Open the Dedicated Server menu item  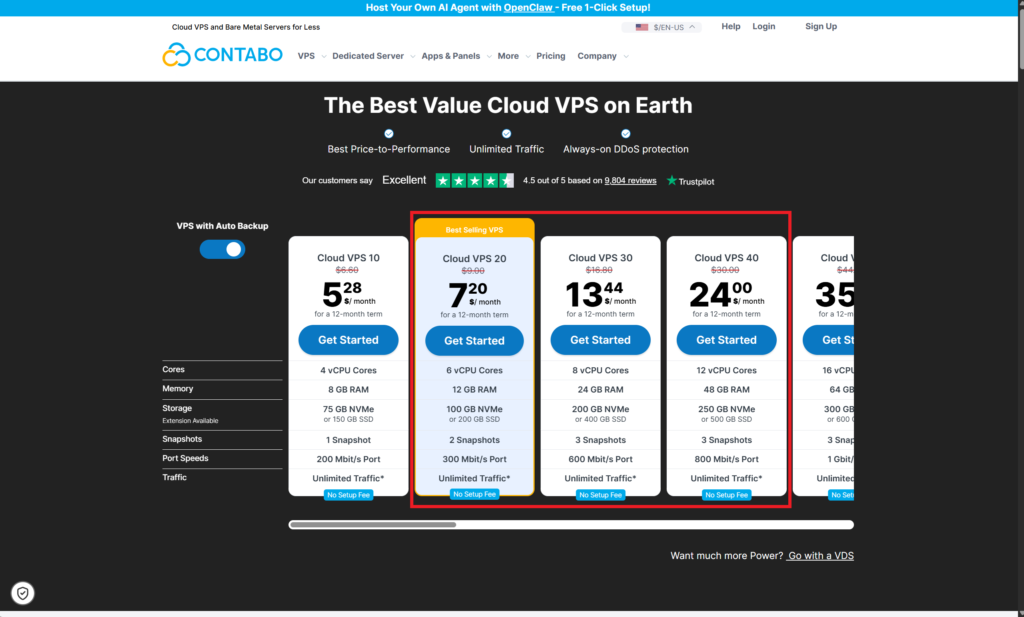pos(368,56)
